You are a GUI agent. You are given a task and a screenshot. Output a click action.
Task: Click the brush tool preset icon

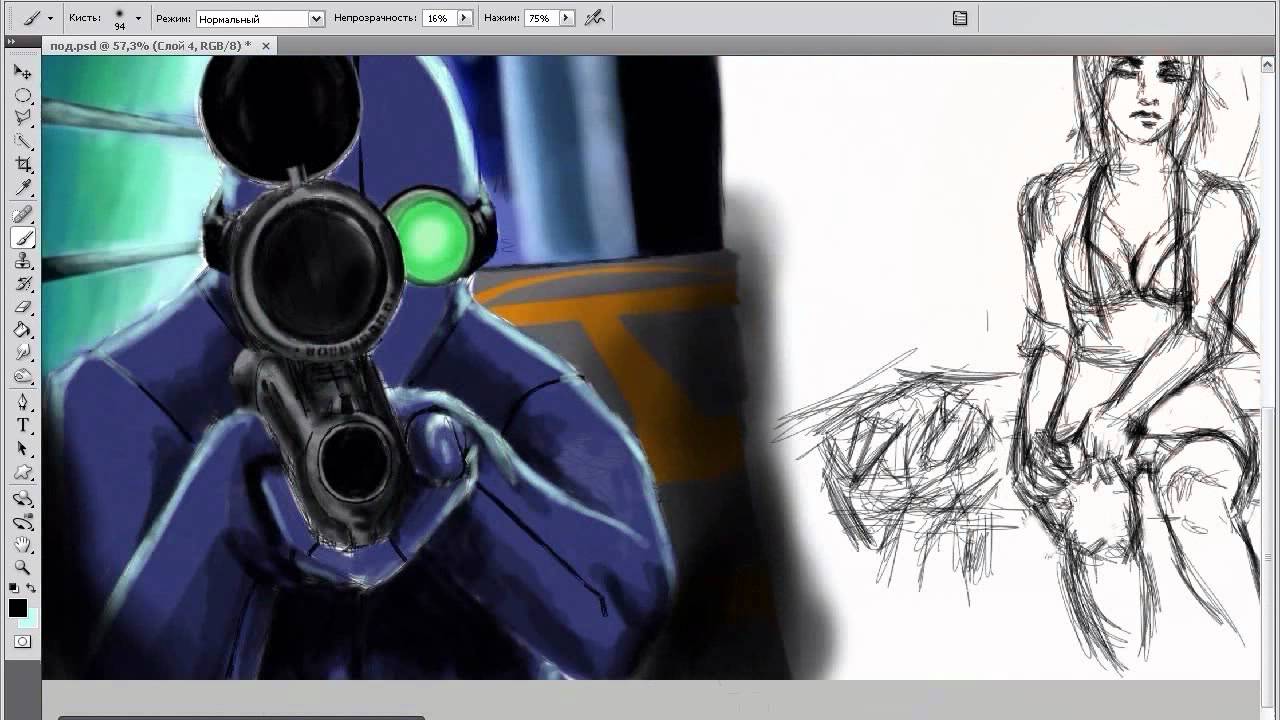[32, 18]
